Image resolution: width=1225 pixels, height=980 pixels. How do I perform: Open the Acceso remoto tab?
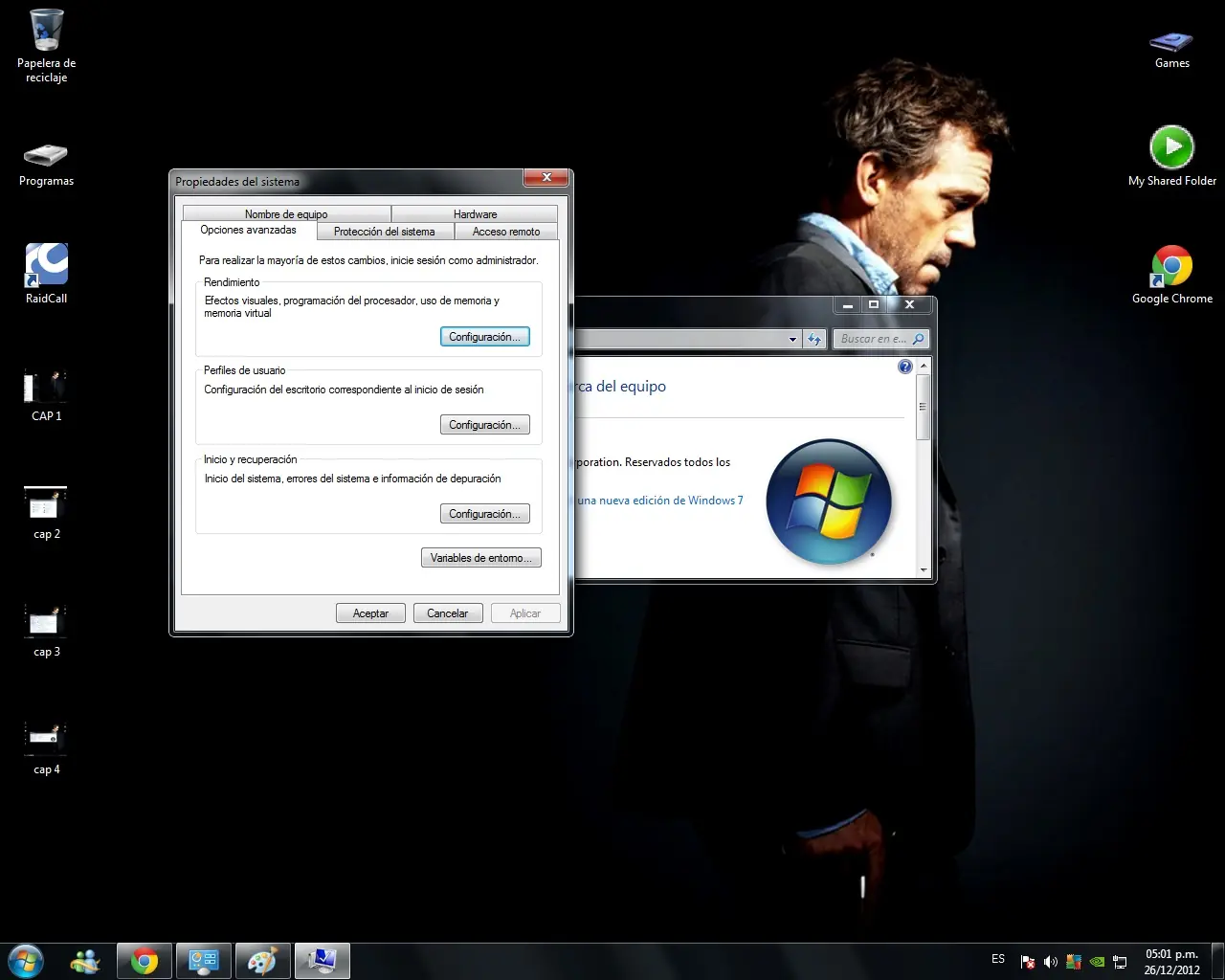505,232
